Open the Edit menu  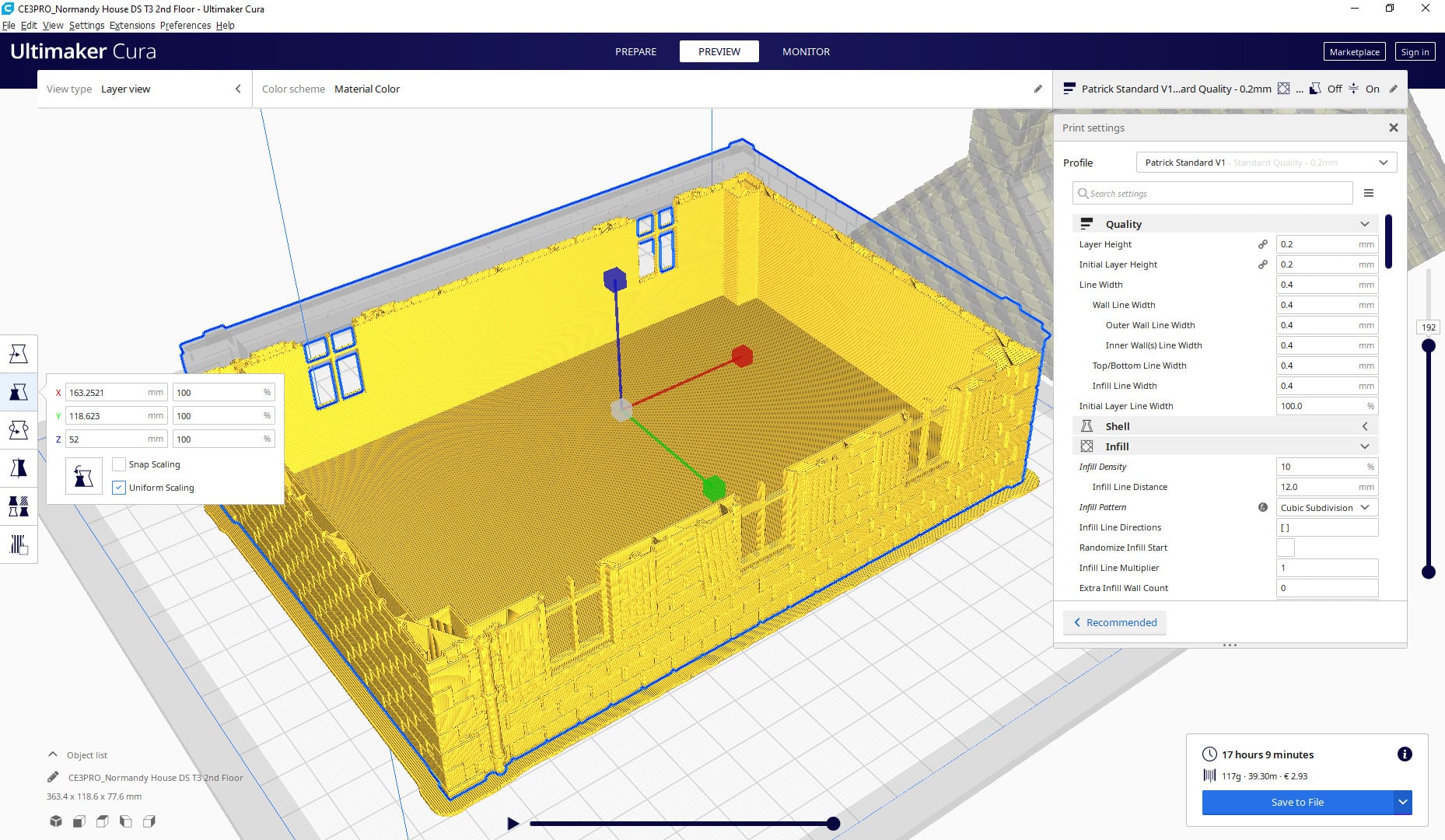(29, 25)
